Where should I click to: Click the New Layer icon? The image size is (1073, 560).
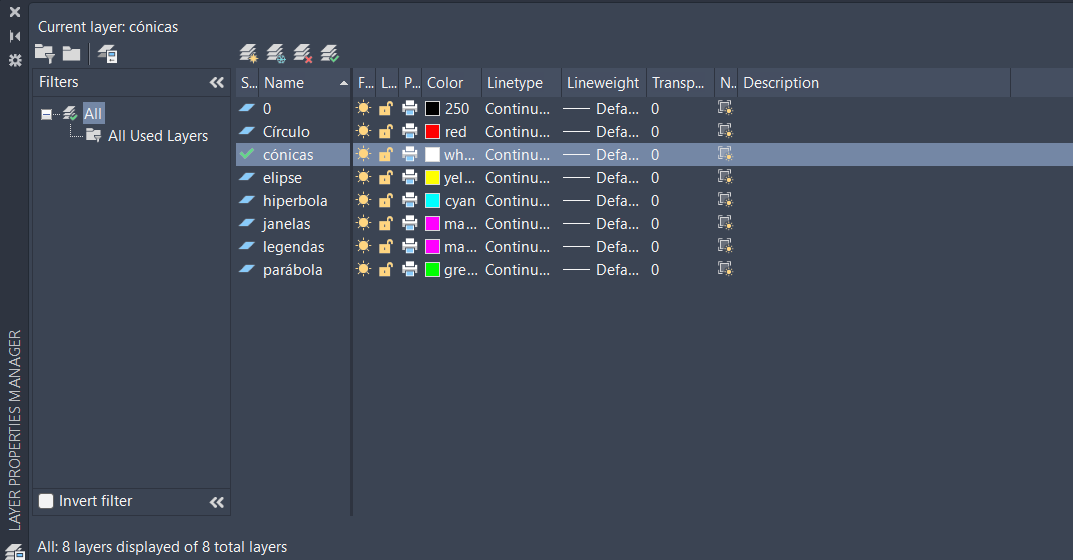249,53
